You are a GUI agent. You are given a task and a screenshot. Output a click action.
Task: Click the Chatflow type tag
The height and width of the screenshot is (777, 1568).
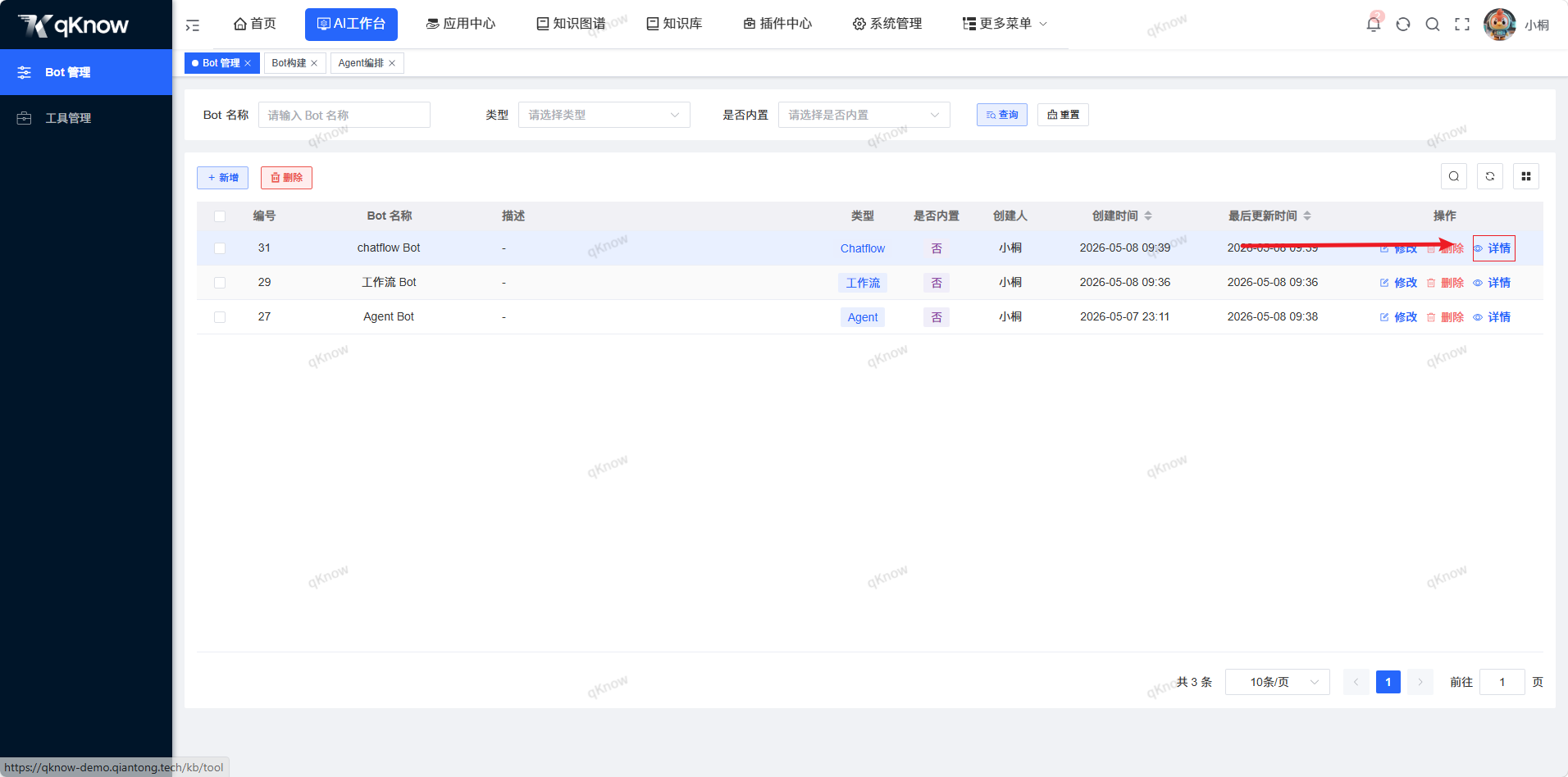863,248
